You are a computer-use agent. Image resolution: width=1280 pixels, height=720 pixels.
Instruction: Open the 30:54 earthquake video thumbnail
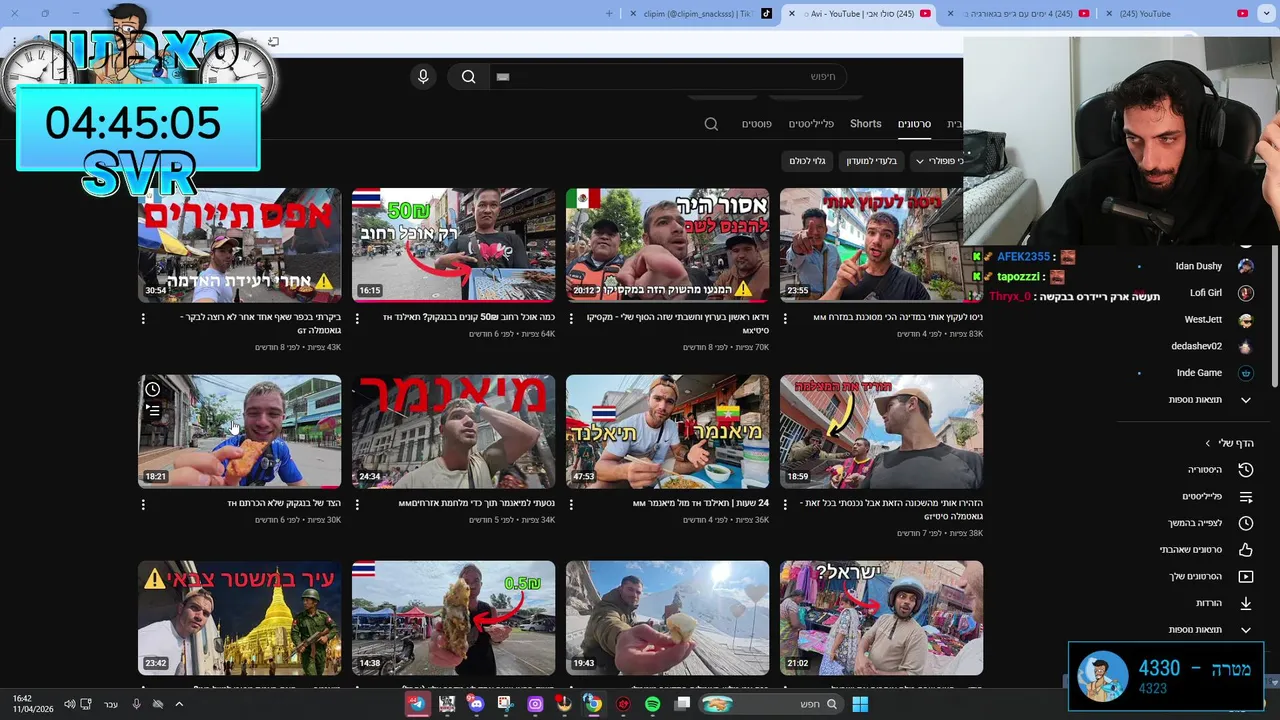click(240, 245)
